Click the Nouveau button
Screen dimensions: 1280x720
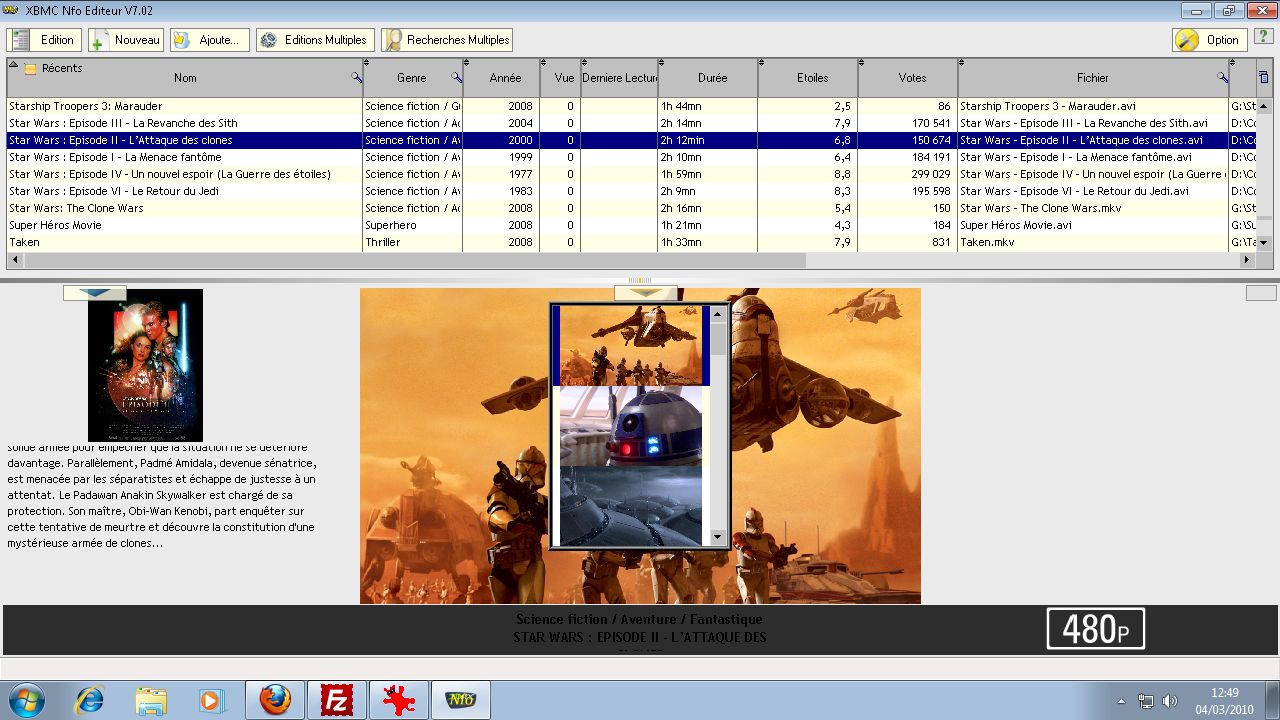pyautogui.click(x=126, y=40)
